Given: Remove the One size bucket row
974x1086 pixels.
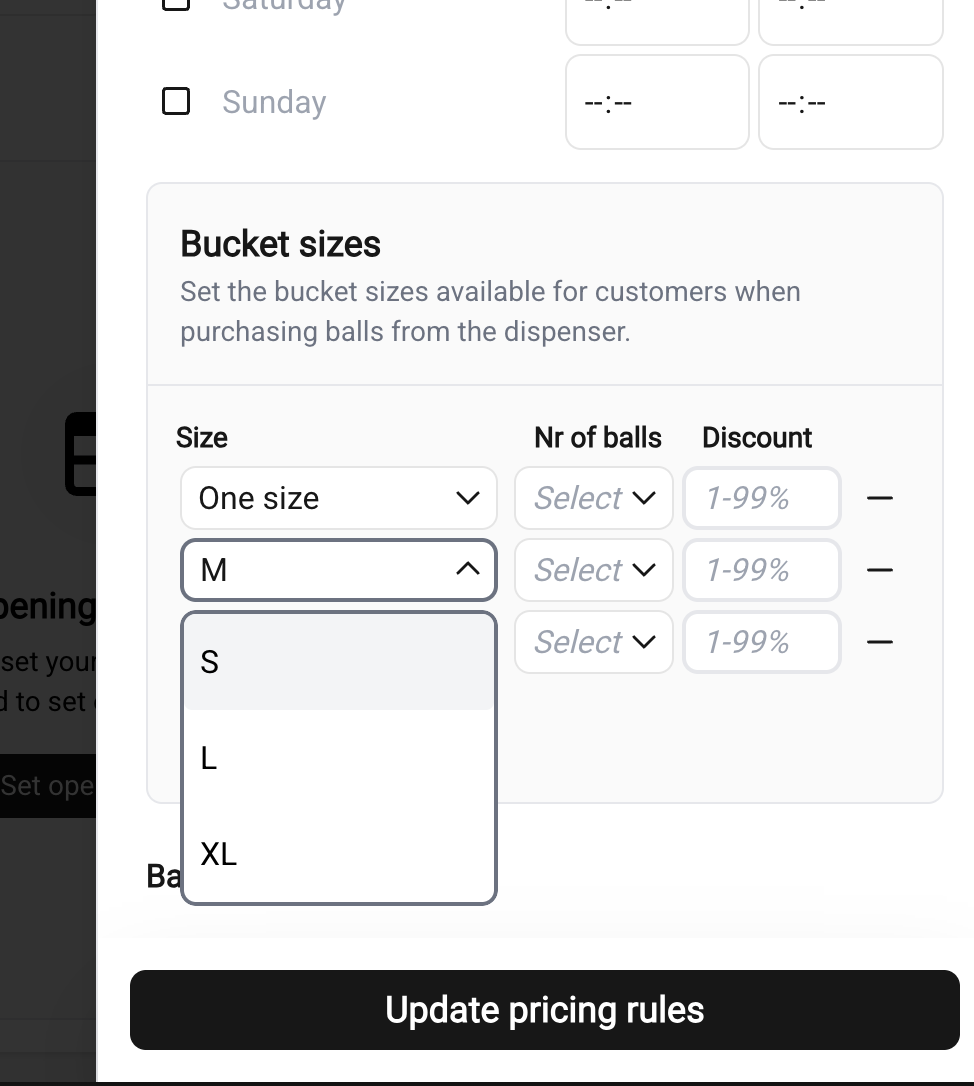Looking at the screenshot, I should click(x=879, y=498).
